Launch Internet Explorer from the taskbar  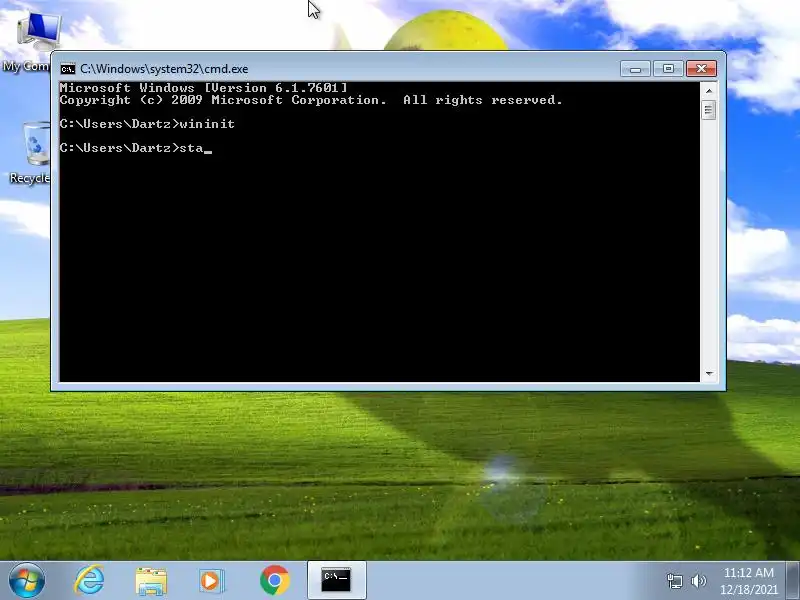tap(89, 581)
